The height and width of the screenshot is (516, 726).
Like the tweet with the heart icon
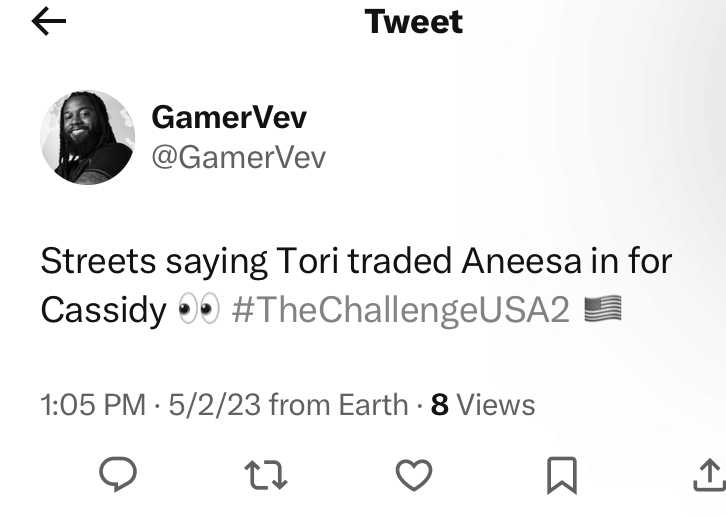click(x=414, y=475)
